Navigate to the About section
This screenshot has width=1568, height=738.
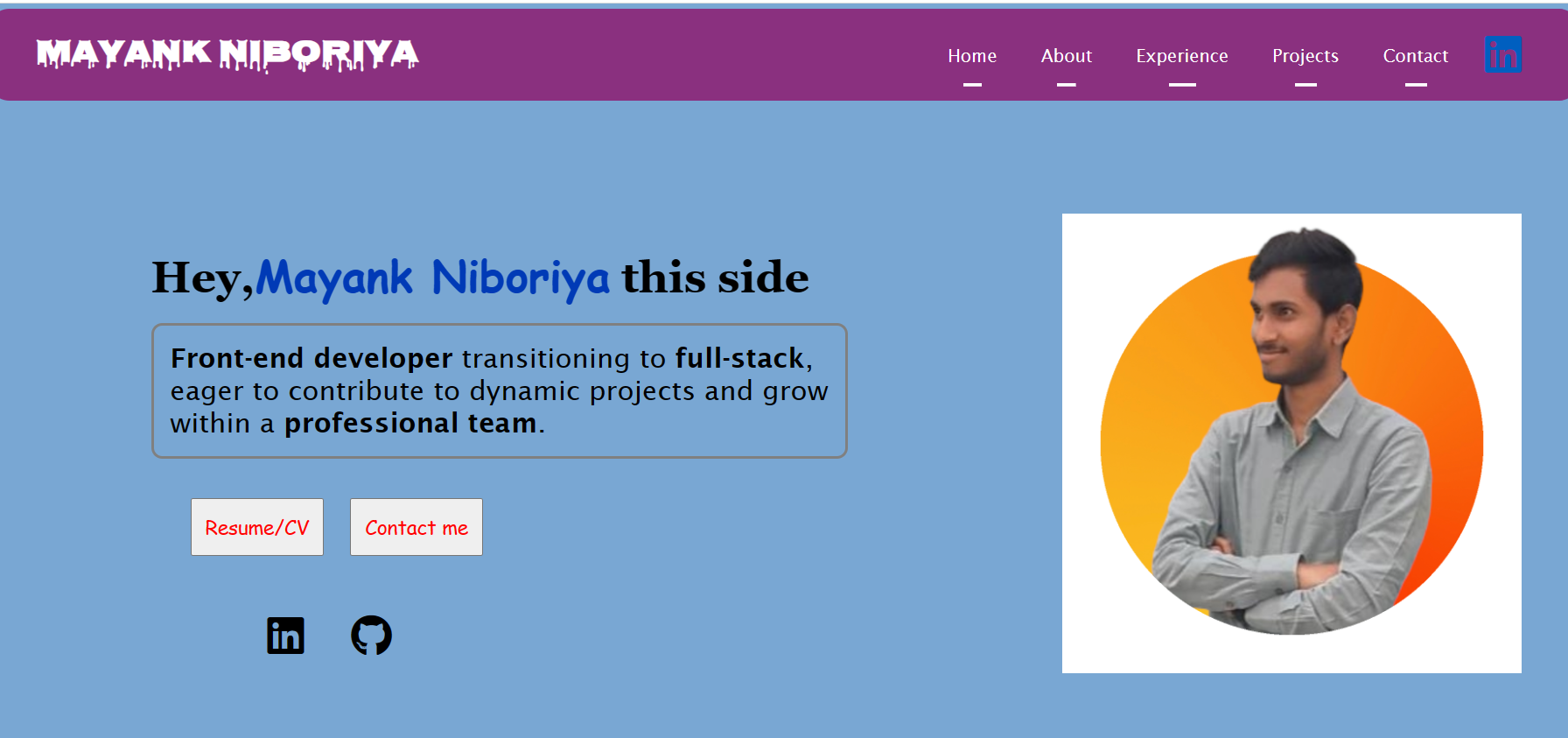coord(1066,56)
